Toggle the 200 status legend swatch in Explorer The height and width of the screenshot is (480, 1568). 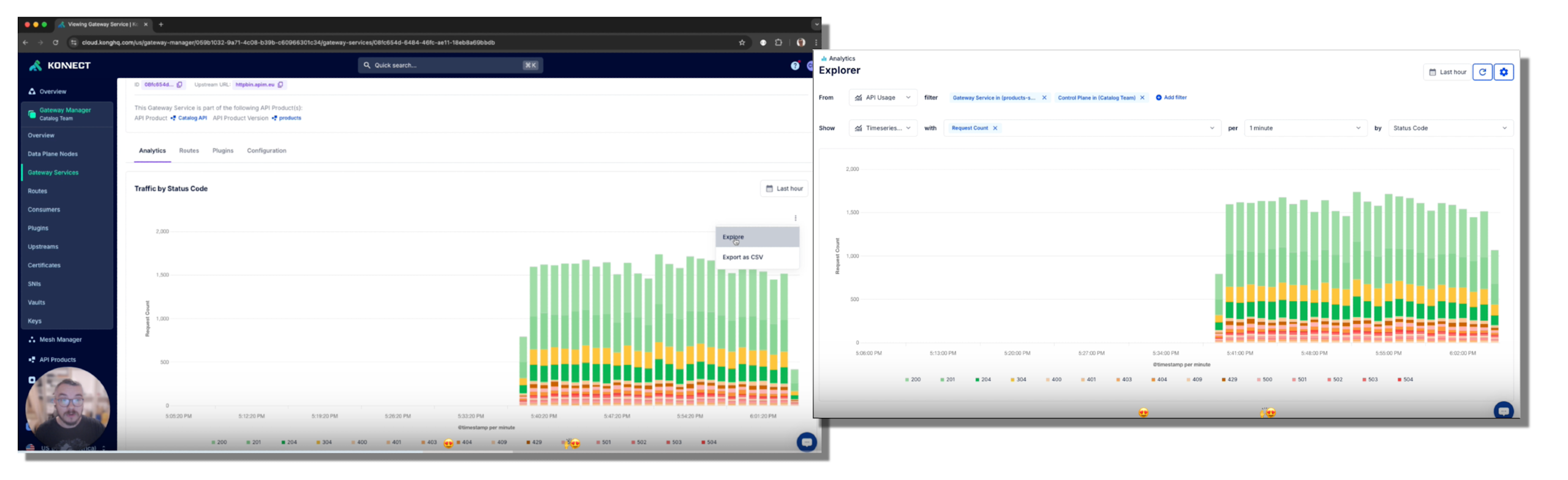(x=907, y=380)
